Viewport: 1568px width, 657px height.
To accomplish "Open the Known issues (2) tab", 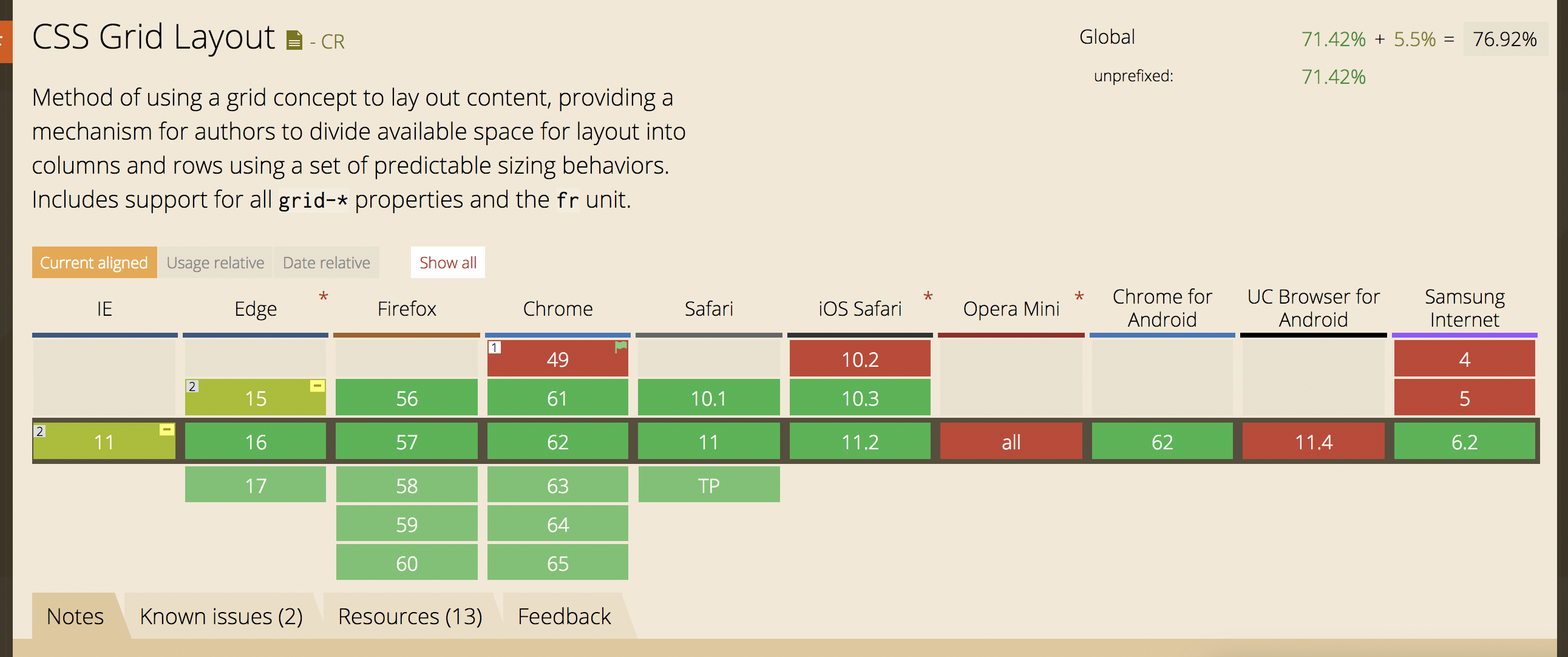I will pyautogui.click(x=222, y=616).
